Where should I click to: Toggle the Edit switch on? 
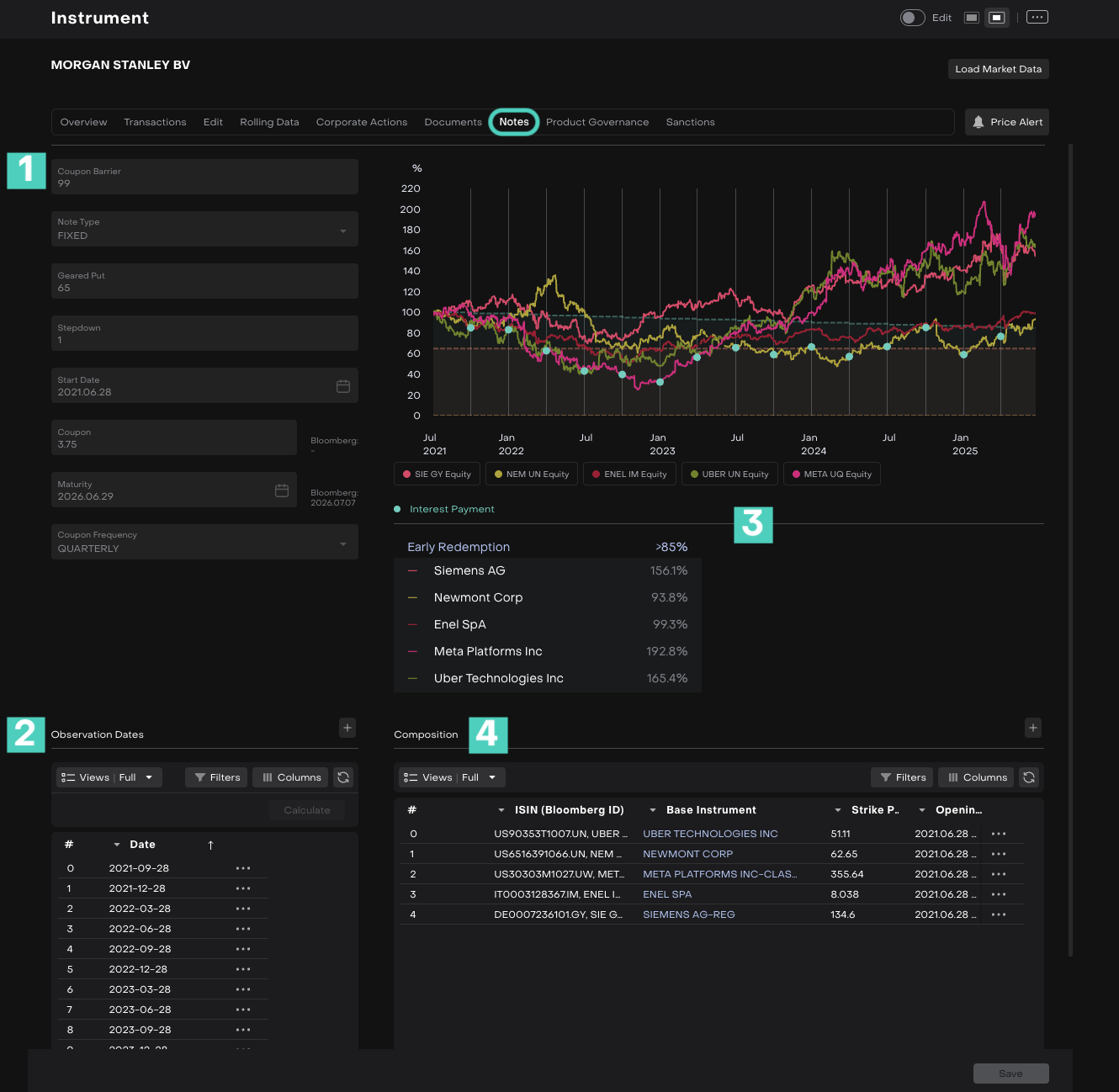pos(912,18)
